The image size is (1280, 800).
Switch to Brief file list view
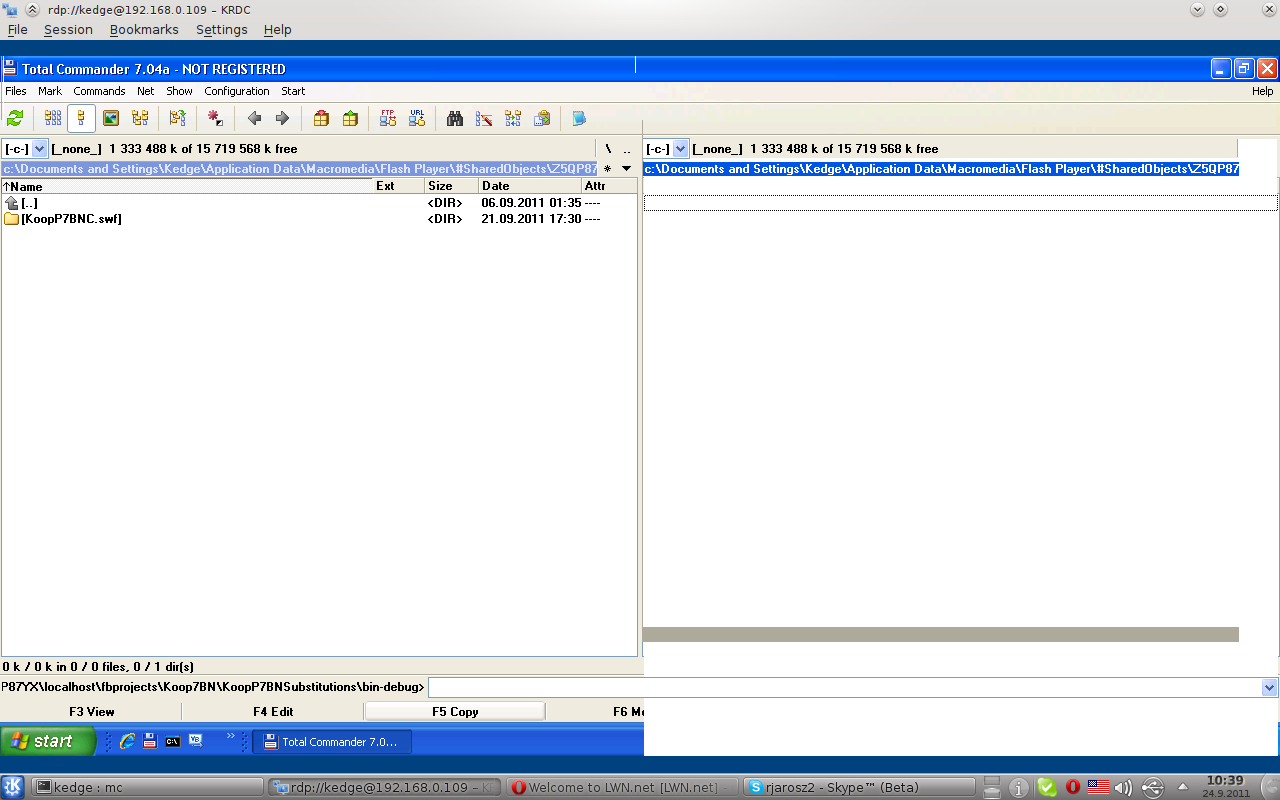click(x=53, y=119)
